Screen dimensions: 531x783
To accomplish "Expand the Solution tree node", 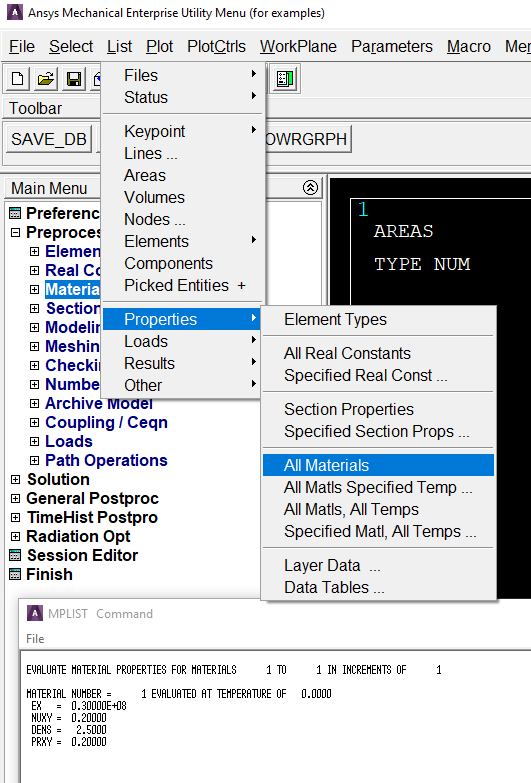I will click(15, 479).
